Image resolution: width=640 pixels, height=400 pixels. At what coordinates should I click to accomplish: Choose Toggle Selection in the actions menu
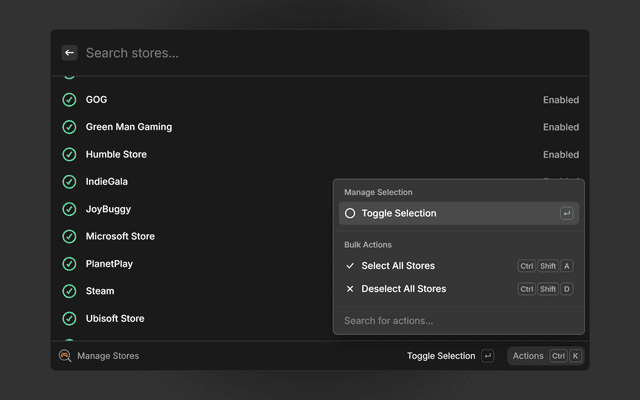click(x=459, y=213)
